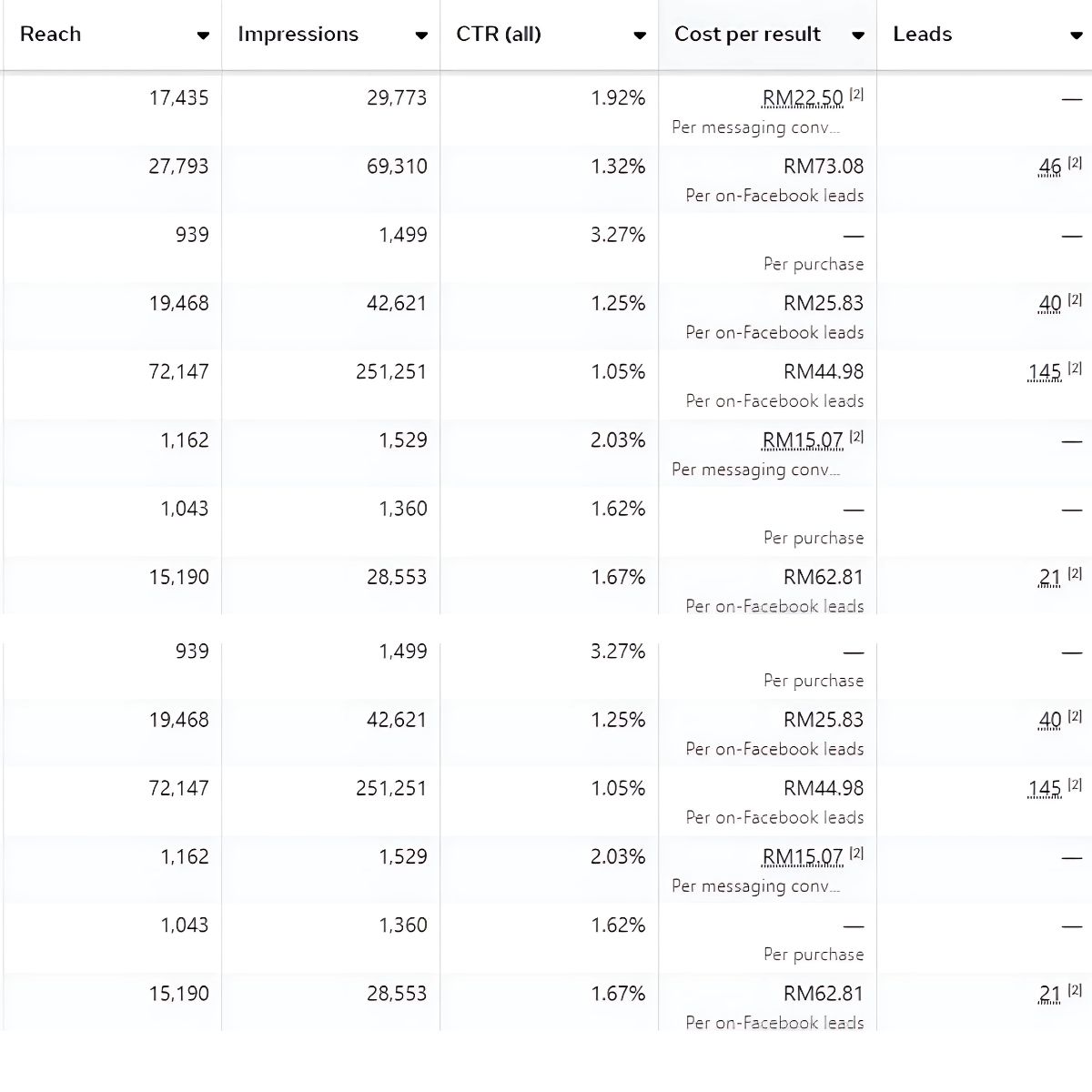Click the CTR (all) header text
Screen dimensions: 1092x1092
coord(499,35)
